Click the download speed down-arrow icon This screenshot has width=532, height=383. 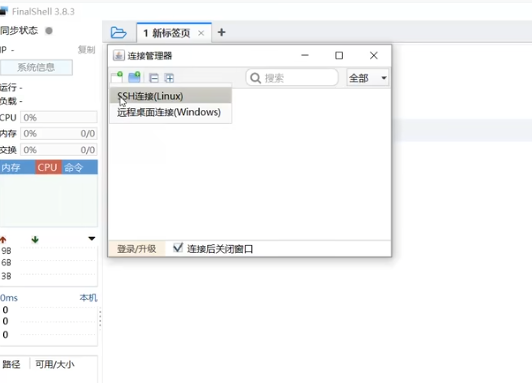[x=35, y=240]
